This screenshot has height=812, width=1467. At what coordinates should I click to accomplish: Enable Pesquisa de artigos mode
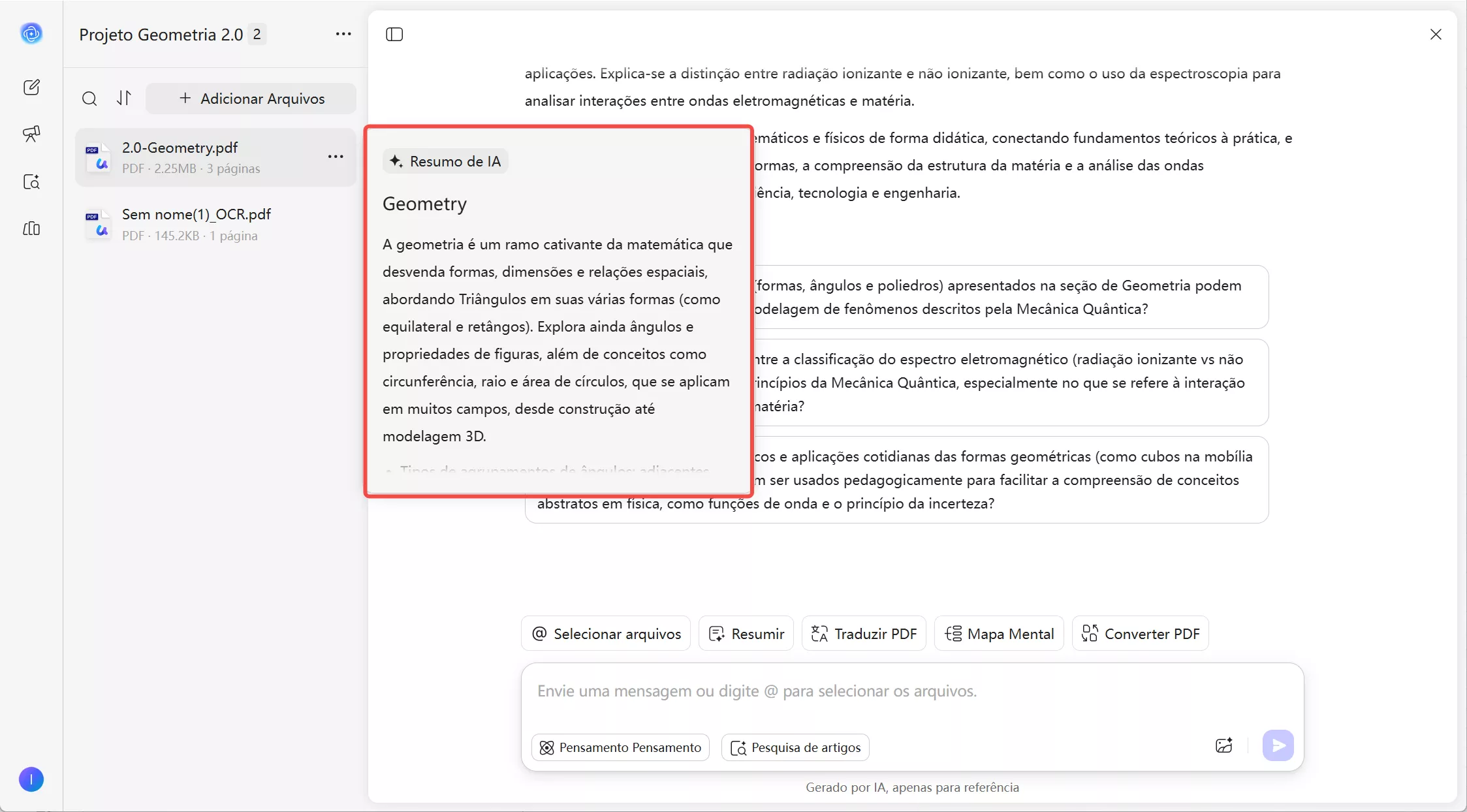pos(795,747)
